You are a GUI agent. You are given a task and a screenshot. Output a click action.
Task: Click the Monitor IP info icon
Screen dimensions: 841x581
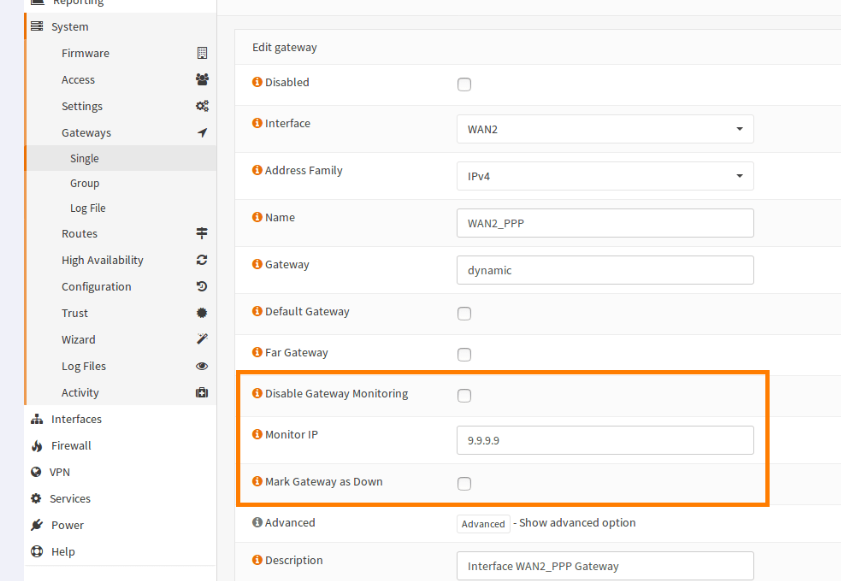click(257, 434)
